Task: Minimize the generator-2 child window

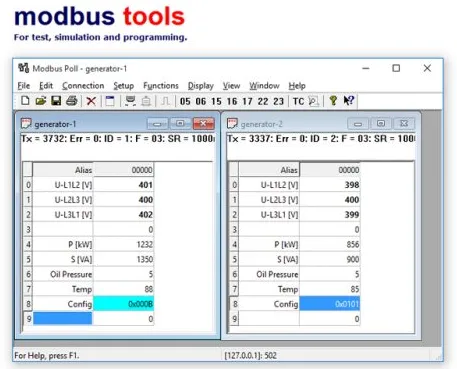Action: pyautogui.click(x=358, y=124)
